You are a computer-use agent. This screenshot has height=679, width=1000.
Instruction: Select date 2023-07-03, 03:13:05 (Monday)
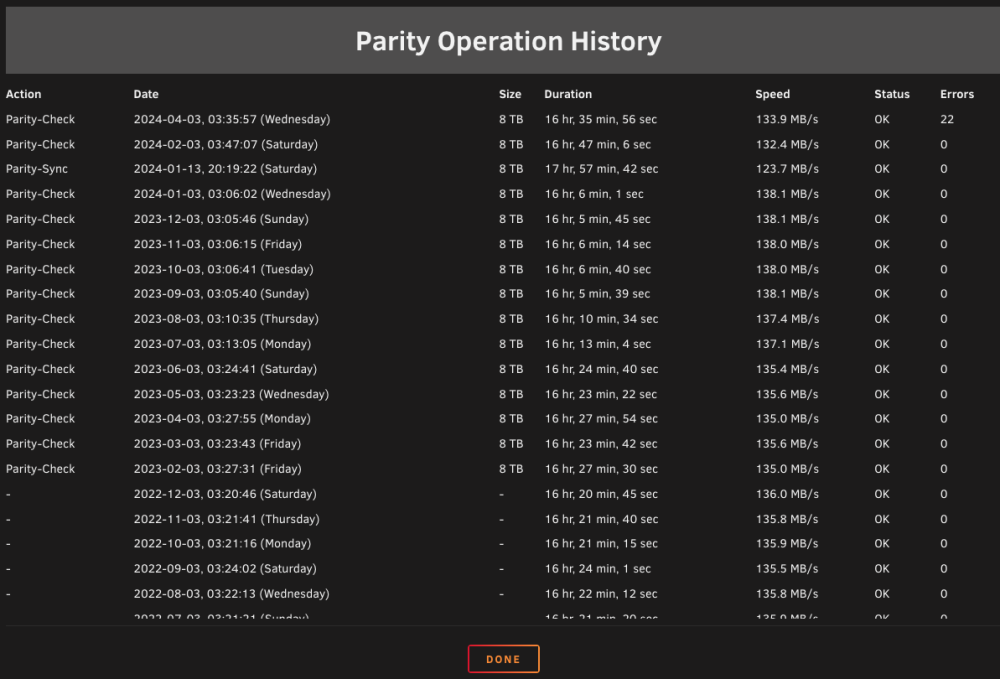[x=223, y=344]
